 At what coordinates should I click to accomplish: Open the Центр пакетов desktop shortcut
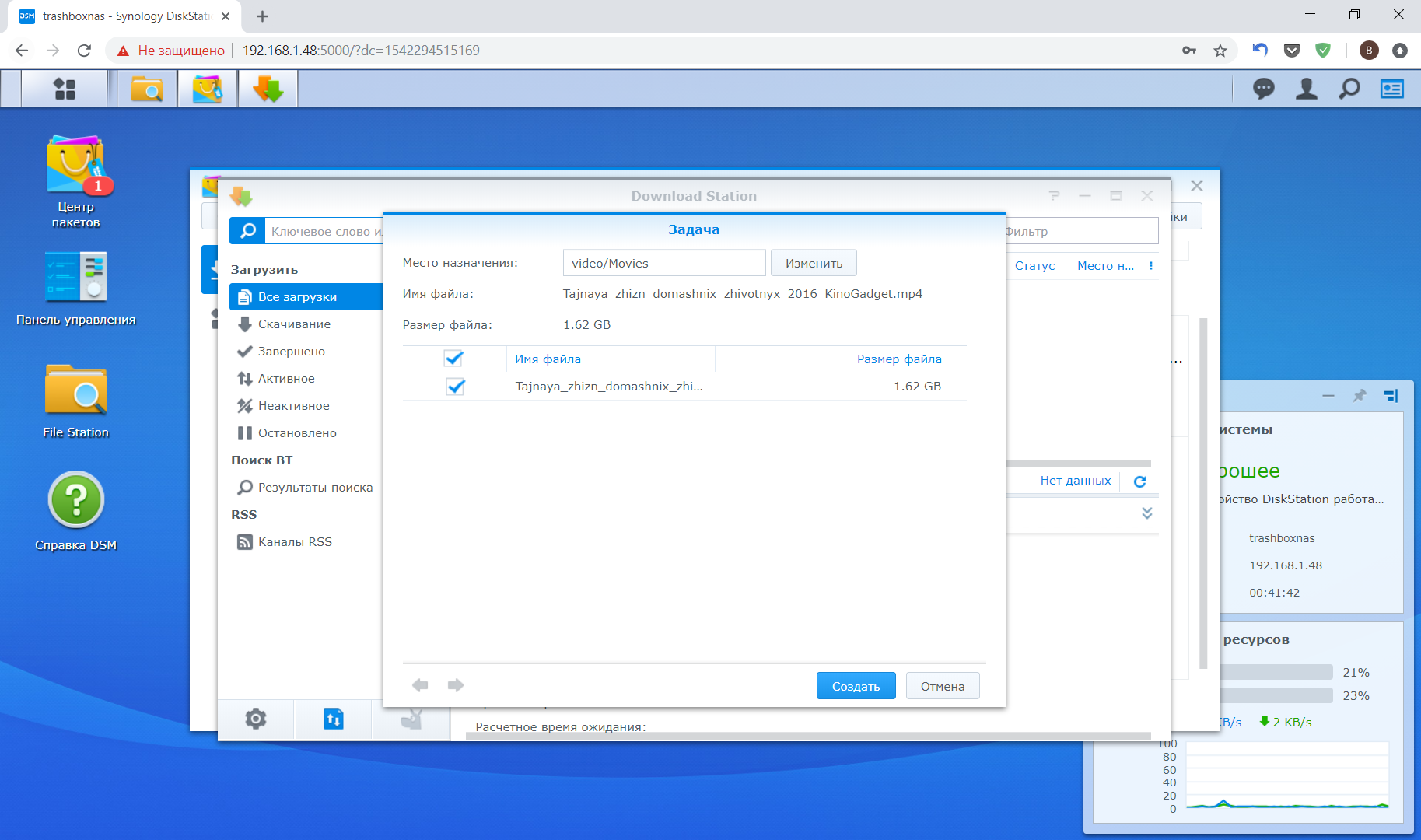(x=75, y=183)
